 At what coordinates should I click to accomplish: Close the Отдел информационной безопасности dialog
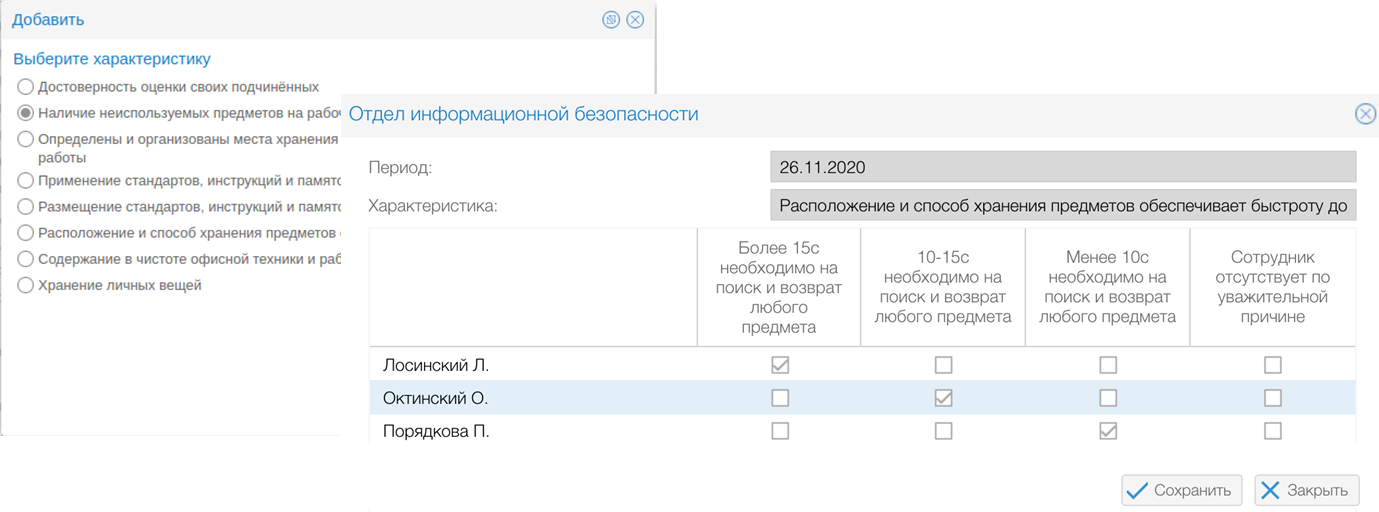pyautogui.click(x=1365, y=114)
